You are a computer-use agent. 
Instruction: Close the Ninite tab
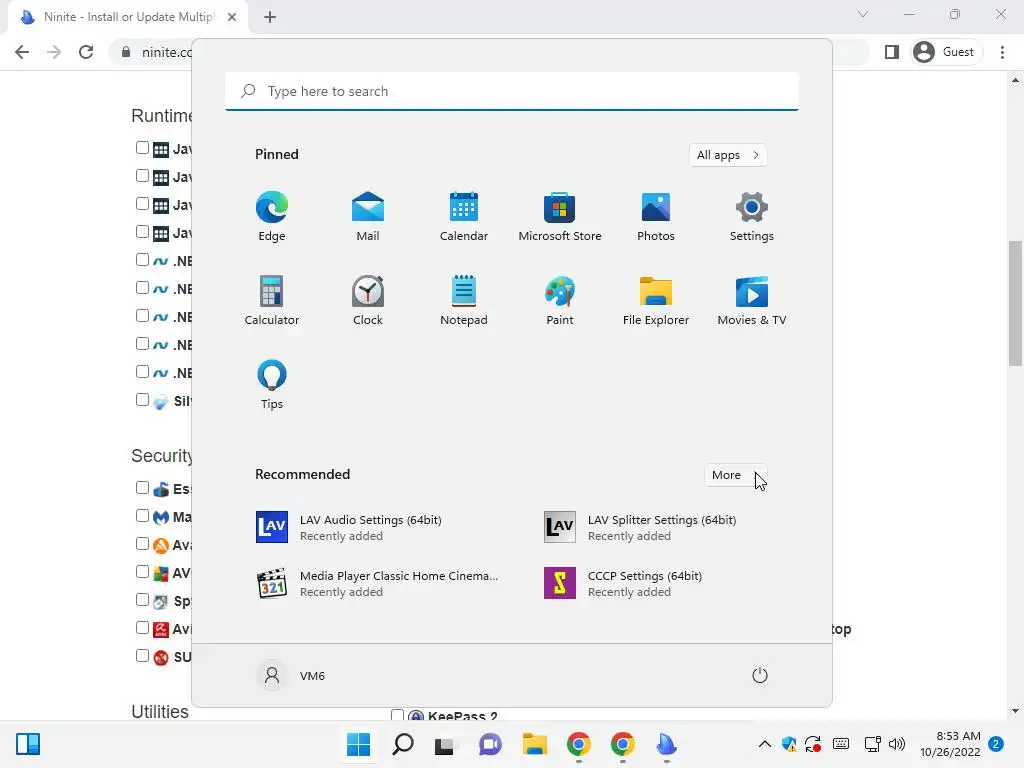[232, 17]
